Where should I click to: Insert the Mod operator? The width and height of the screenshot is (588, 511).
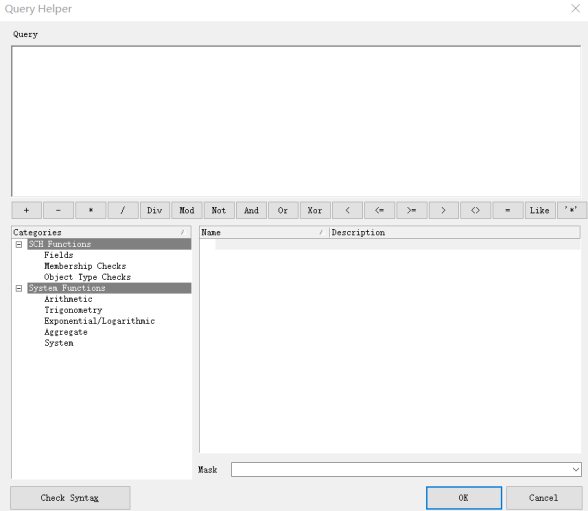(187, 210)
